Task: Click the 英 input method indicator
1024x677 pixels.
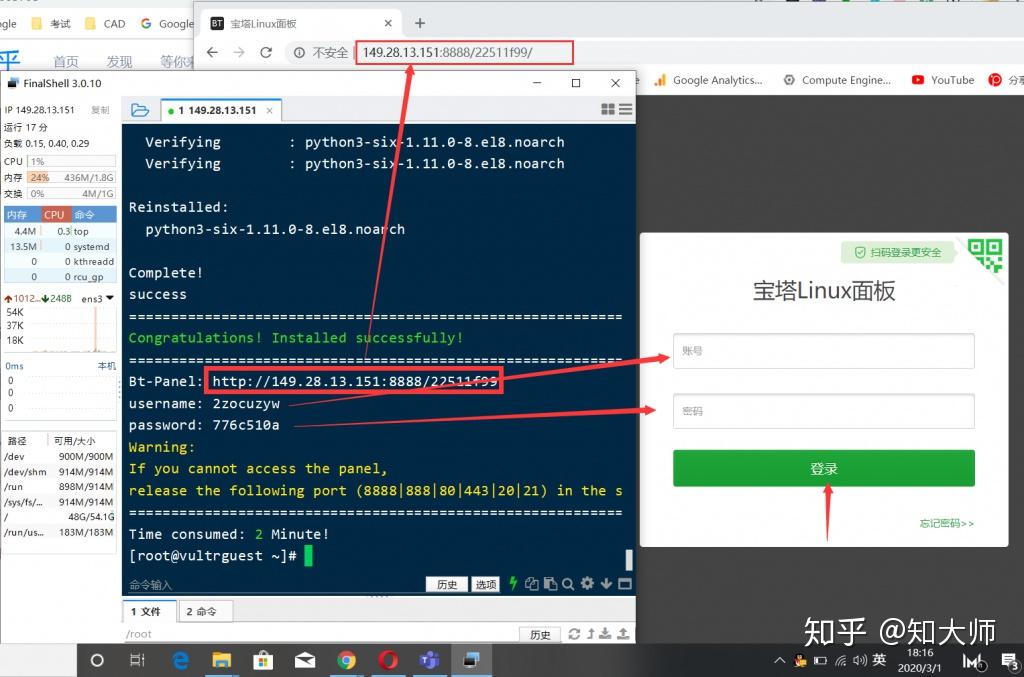Action: [879, 660]
